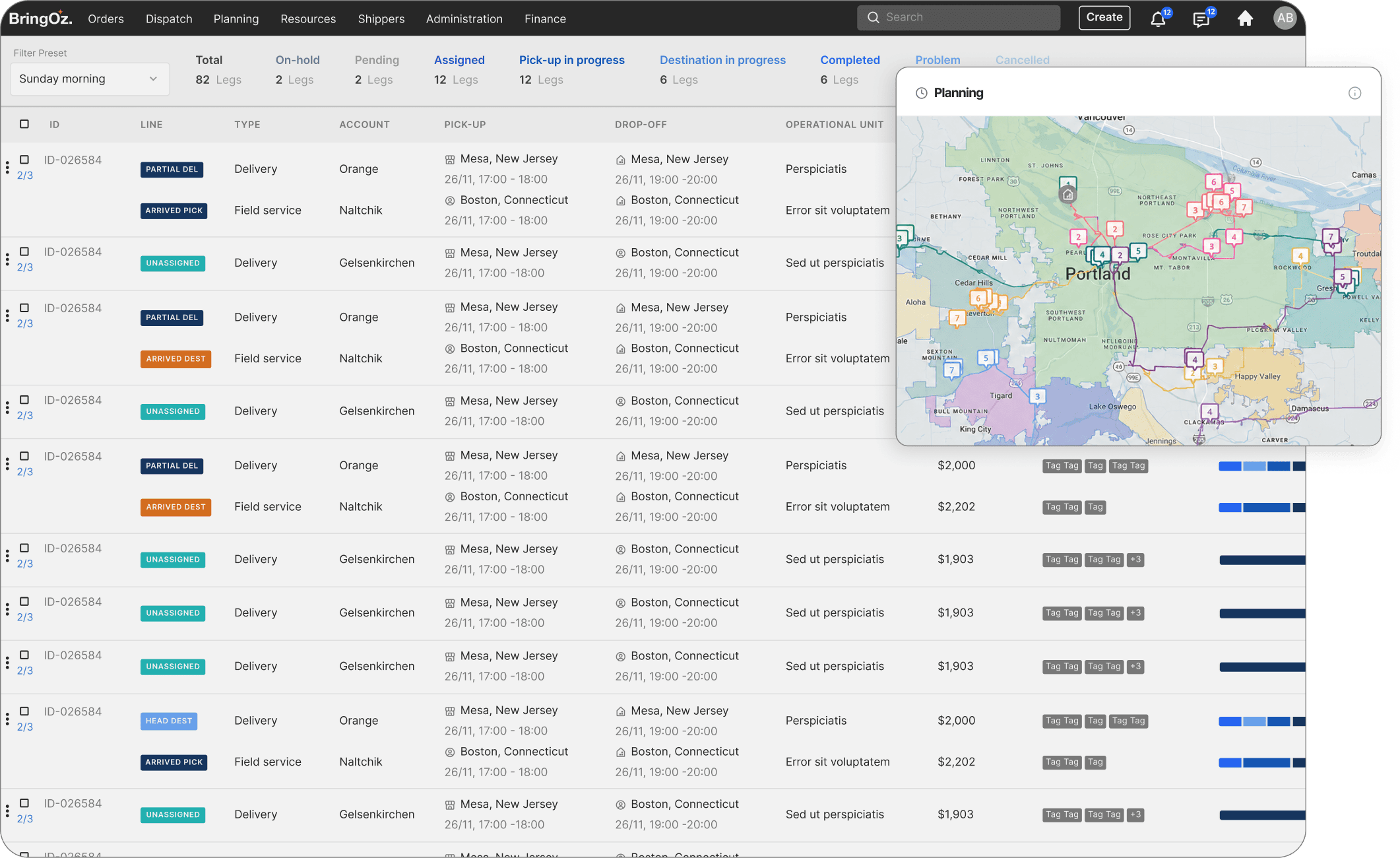The image size is (1400, 858).
Task: Click map stop marker 7 near Troutdale
Action: 1331,236
